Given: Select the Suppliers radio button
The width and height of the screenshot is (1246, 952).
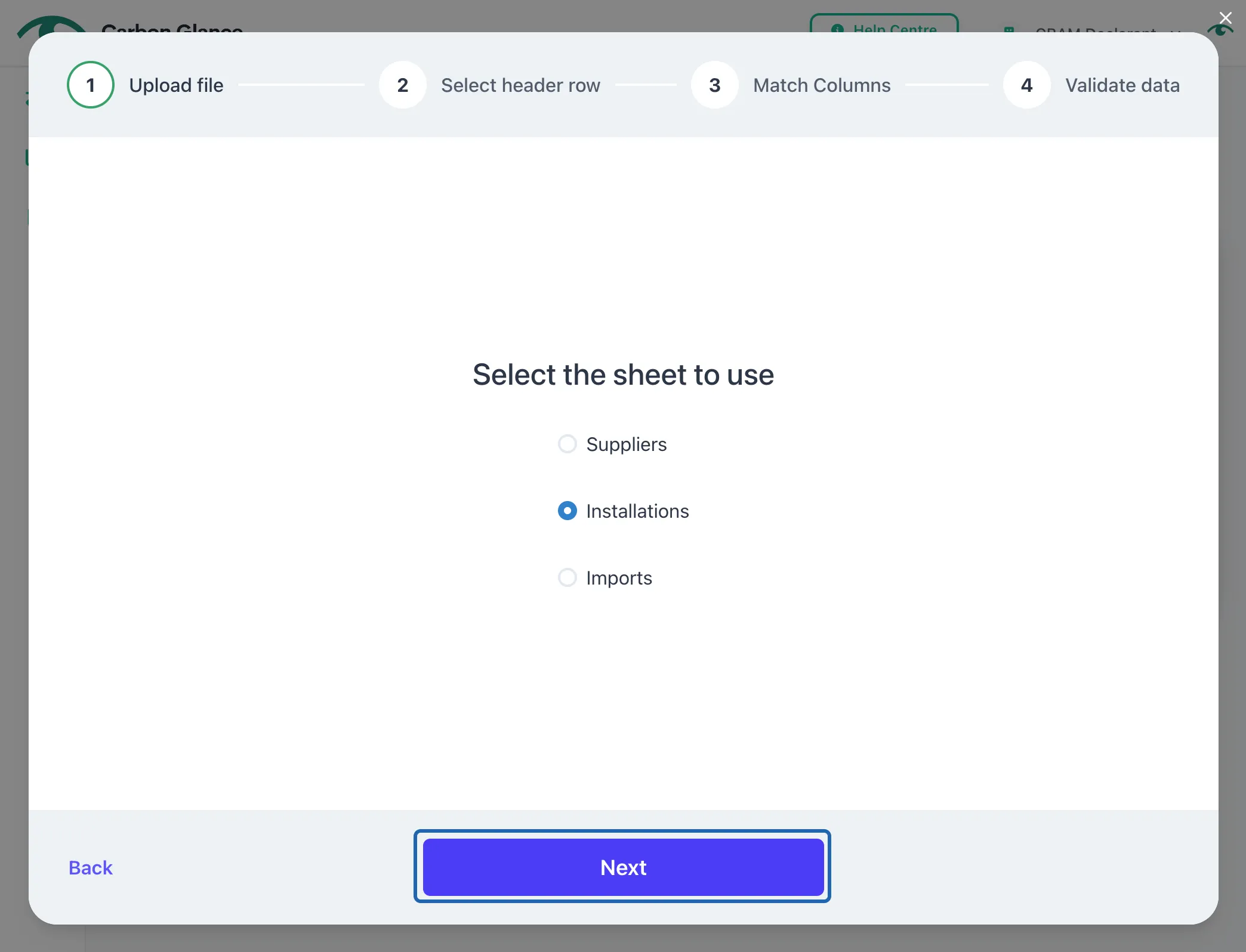Looking at the screenshot, I should [567, 444].
